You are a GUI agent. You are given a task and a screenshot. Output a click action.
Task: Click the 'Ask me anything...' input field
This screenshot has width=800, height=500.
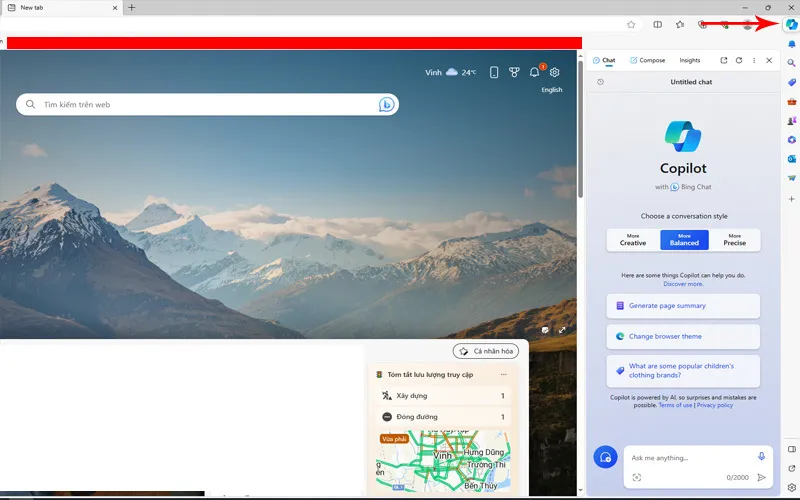[690, 458]
